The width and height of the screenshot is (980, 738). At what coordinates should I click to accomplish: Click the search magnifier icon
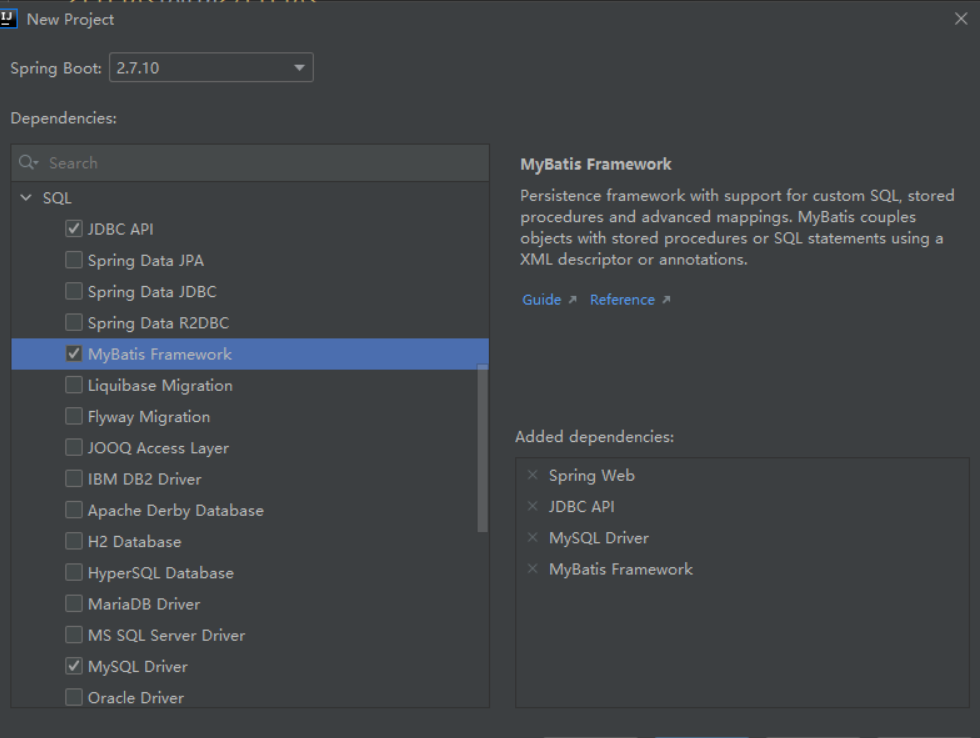pyautogui.click(x=27, y=162)
